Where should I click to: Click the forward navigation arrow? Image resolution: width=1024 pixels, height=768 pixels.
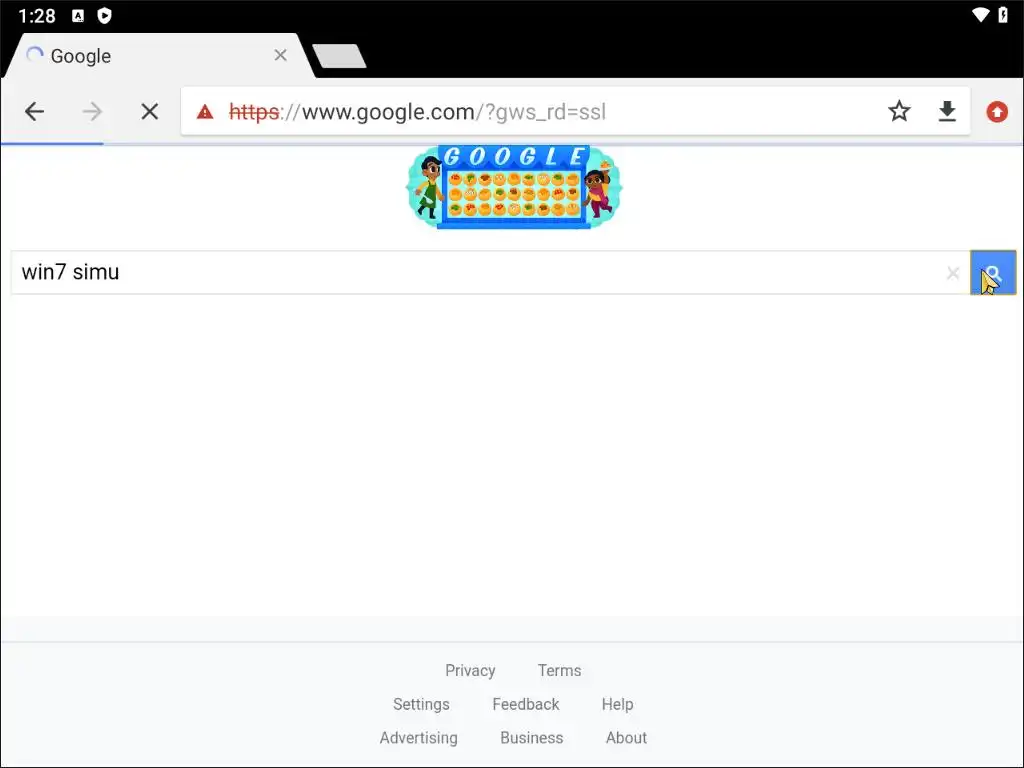tap(92, 112)
